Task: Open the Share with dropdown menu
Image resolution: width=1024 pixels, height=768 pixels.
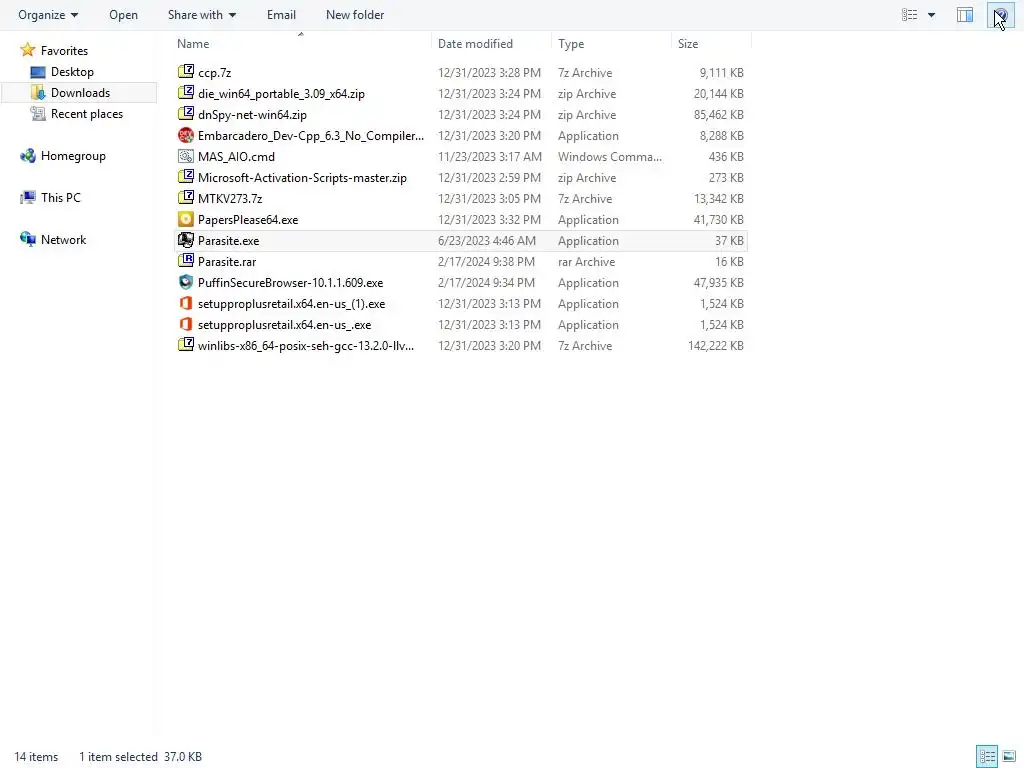Action: [202, 14]
